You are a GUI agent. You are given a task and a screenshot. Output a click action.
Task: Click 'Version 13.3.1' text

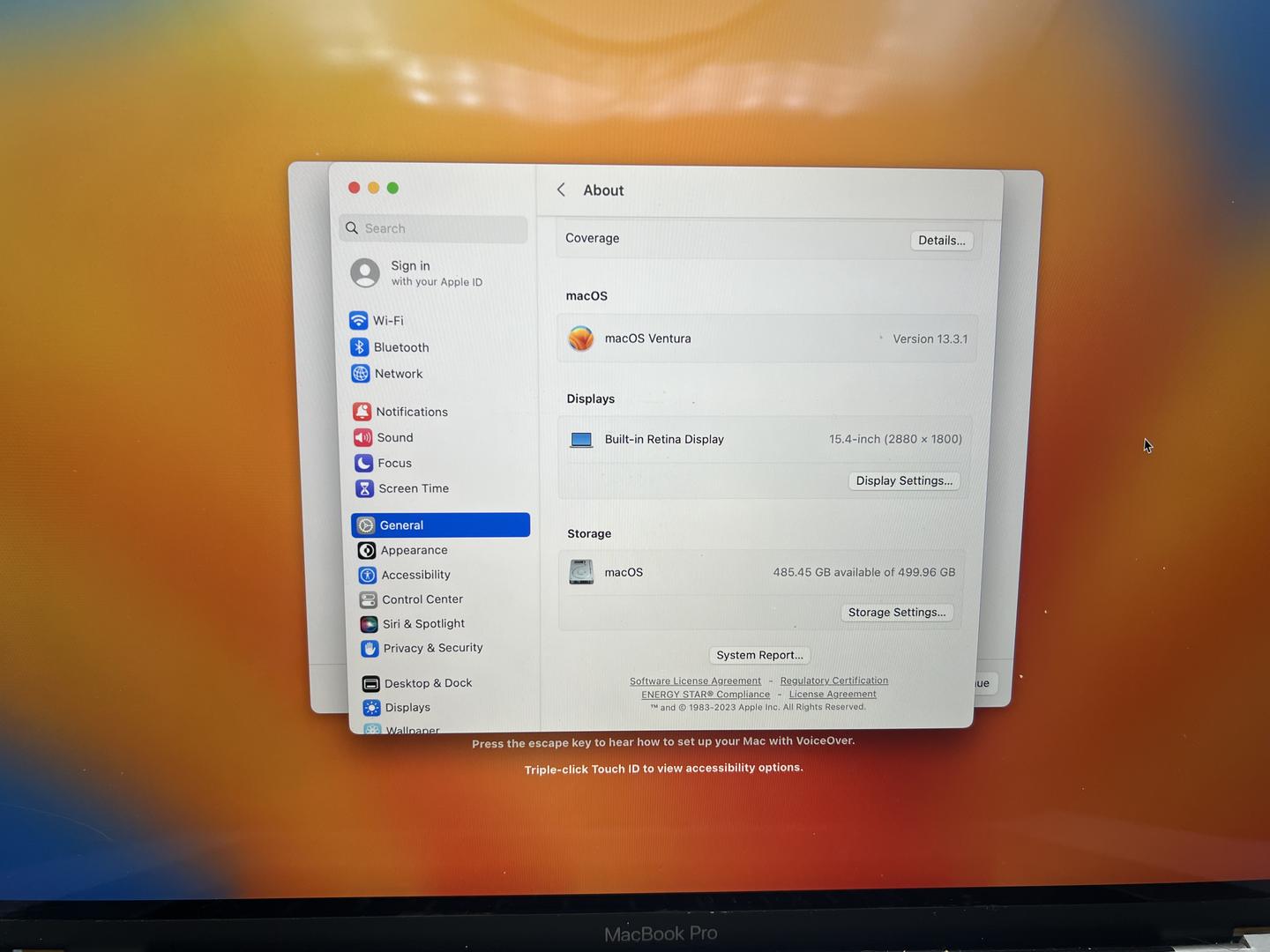(x=930, y=339)
